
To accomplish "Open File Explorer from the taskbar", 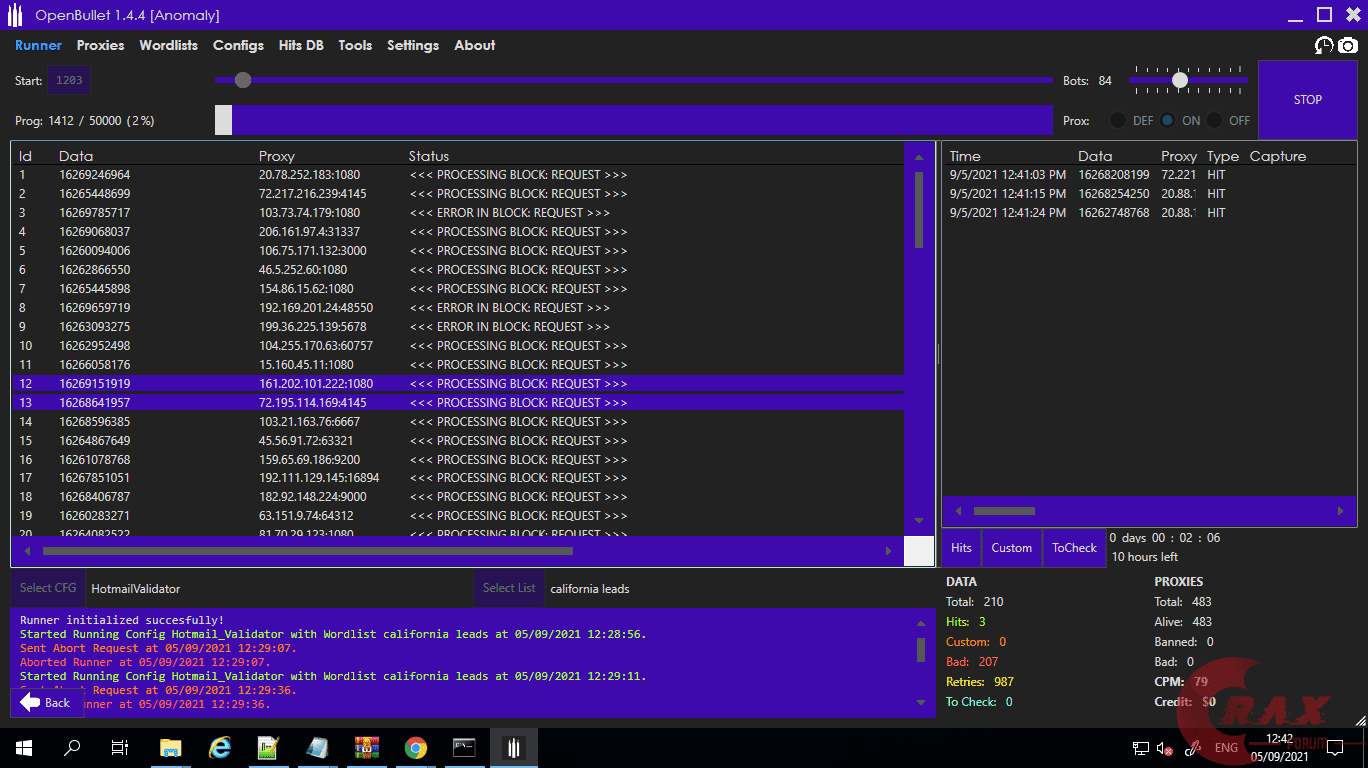I will click(171, 748).
